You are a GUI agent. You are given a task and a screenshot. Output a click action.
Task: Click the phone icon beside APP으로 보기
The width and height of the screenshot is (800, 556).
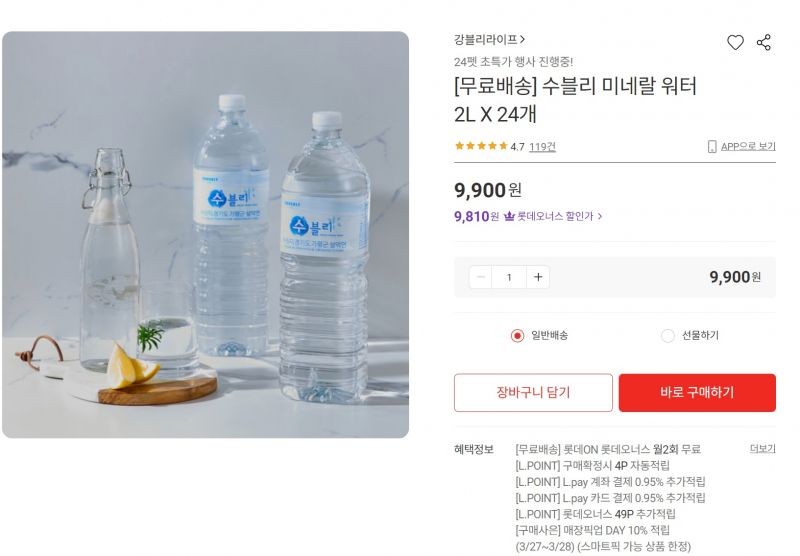712,147
